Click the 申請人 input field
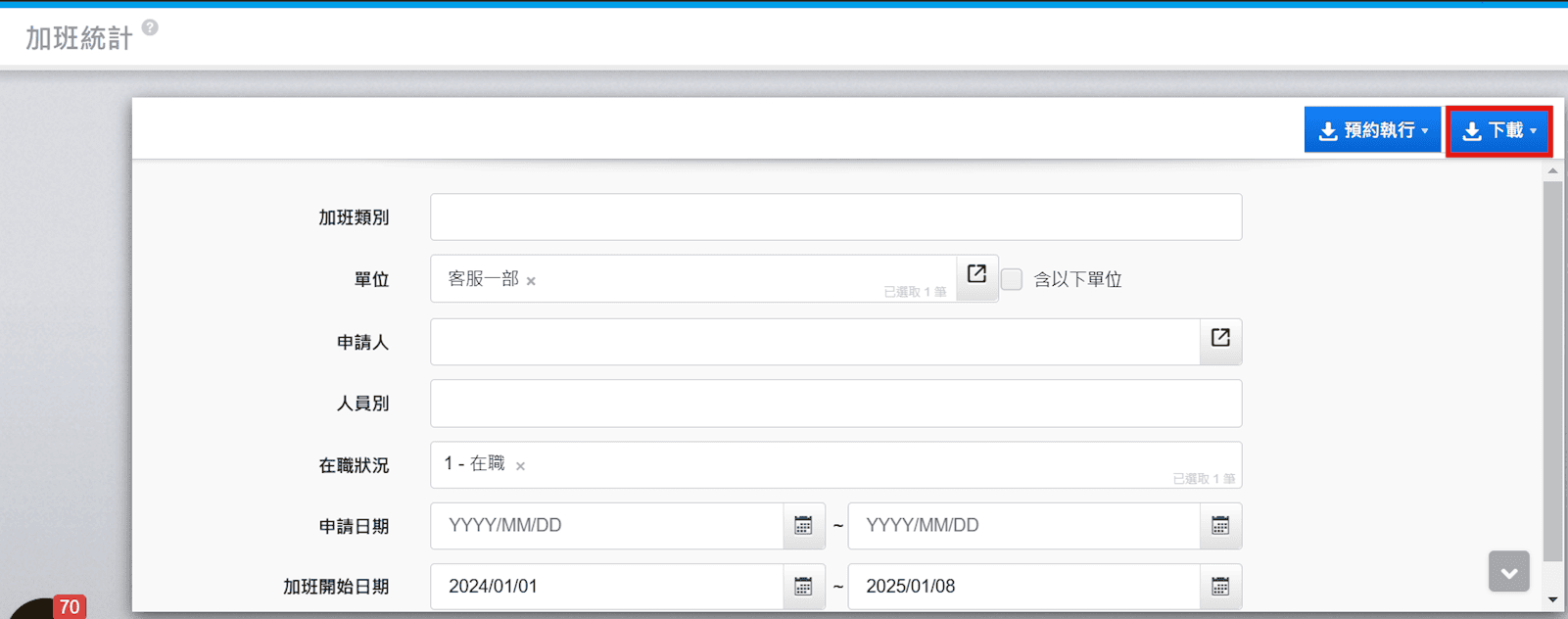The height and width of the screenshot is (619, 1568). click(x=814, y=342)
